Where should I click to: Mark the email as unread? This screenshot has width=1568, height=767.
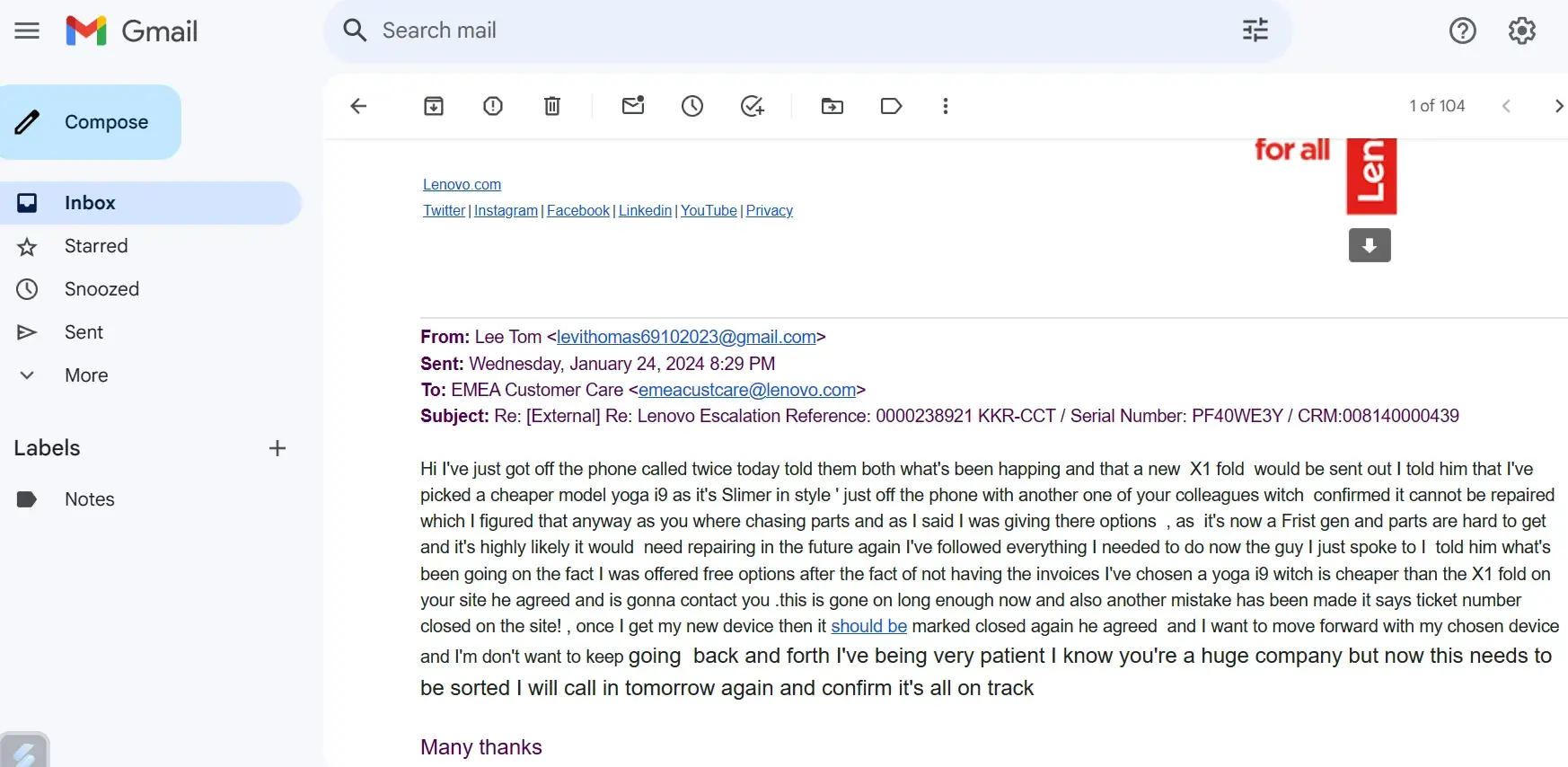pyautogui.click(x=633, y=106)
